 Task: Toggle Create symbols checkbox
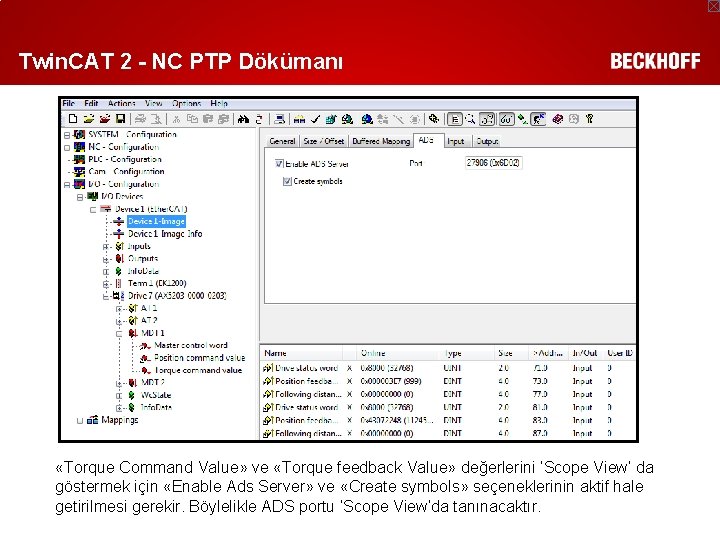287,181
